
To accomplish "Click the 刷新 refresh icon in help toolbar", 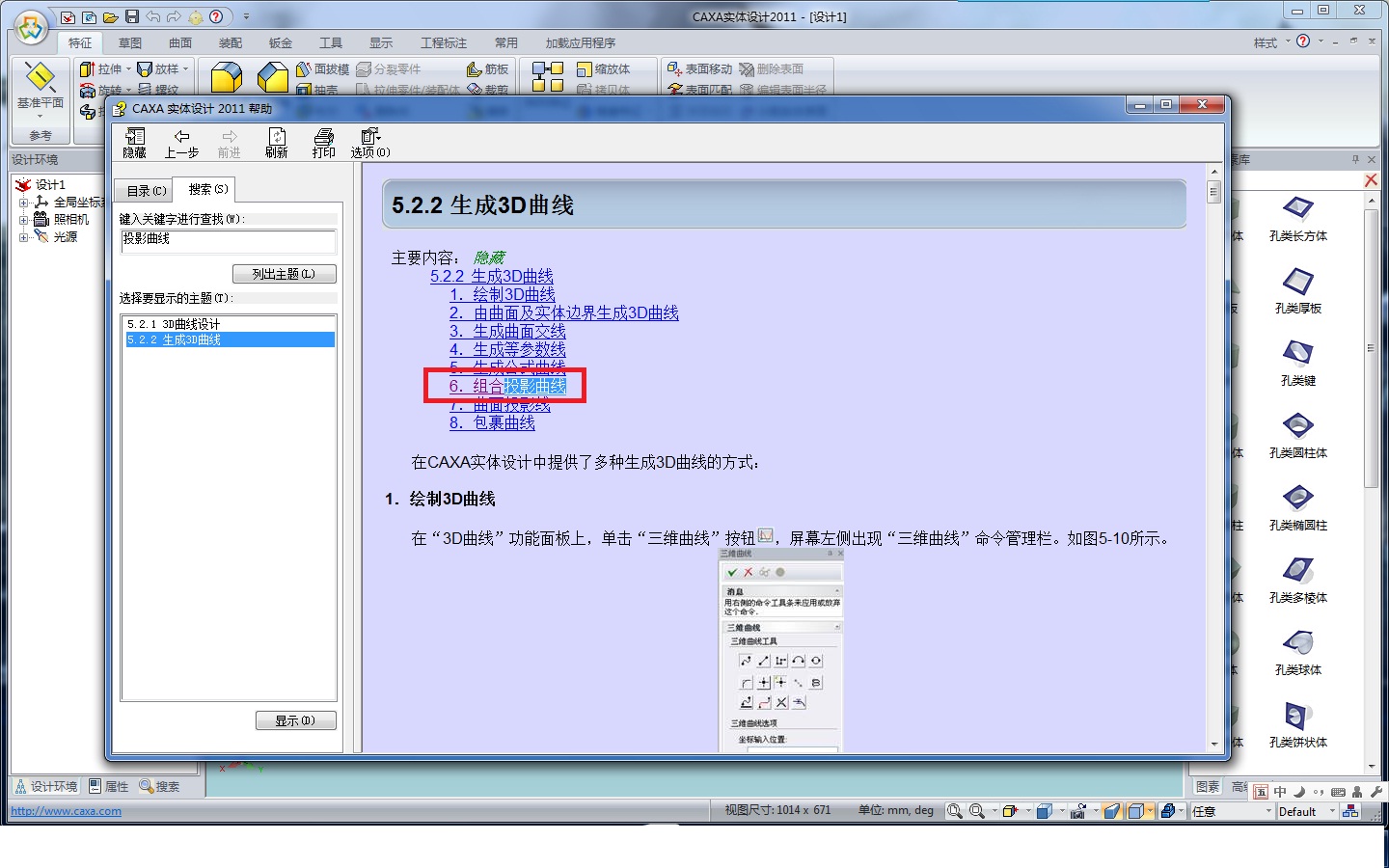I will coord(277,143).
